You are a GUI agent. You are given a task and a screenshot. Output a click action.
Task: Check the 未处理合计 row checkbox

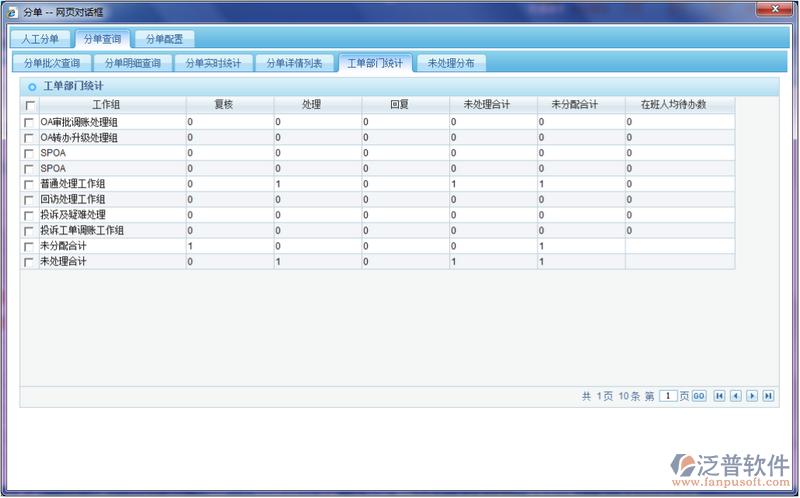[x=29, y=262]
